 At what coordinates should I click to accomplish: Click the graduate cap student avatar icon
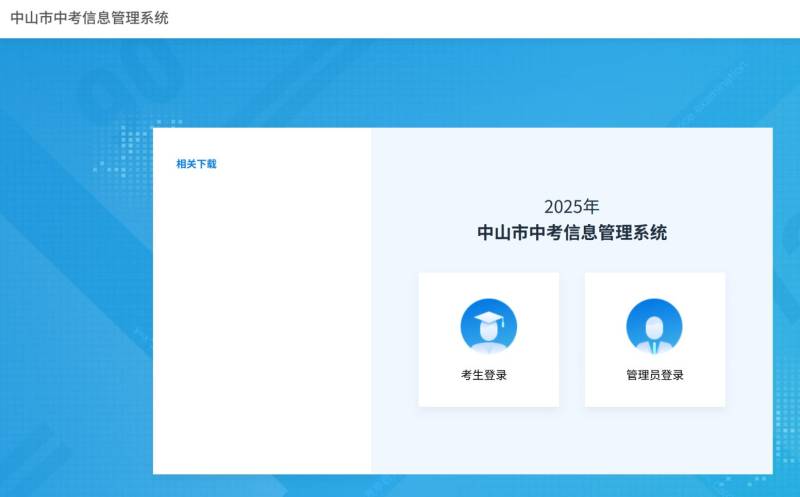coord(488,326)
